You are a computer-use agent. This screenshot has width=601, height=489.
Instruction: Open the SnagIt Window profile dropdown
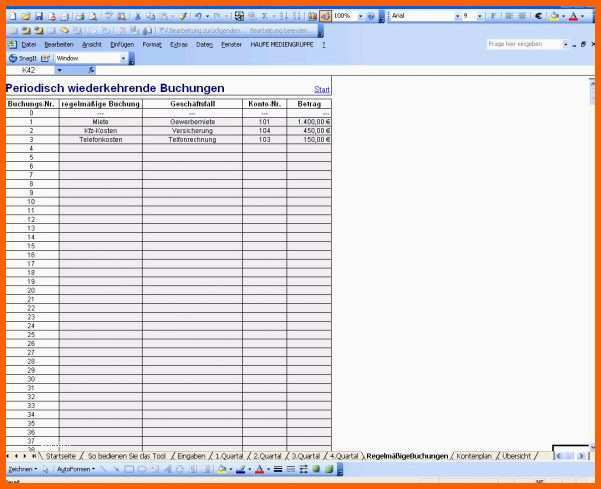coord(123,58)
